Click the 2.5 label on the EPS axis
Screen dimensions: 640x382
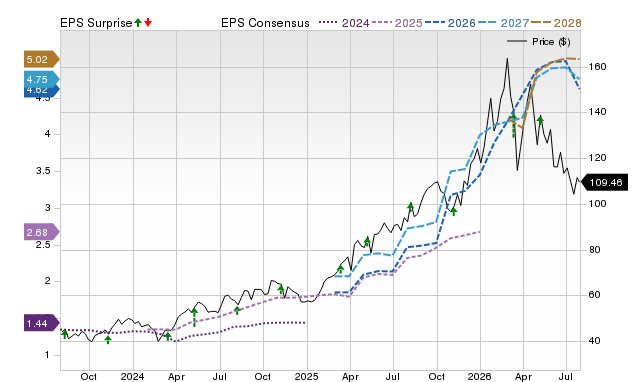(x=43, y=244)
